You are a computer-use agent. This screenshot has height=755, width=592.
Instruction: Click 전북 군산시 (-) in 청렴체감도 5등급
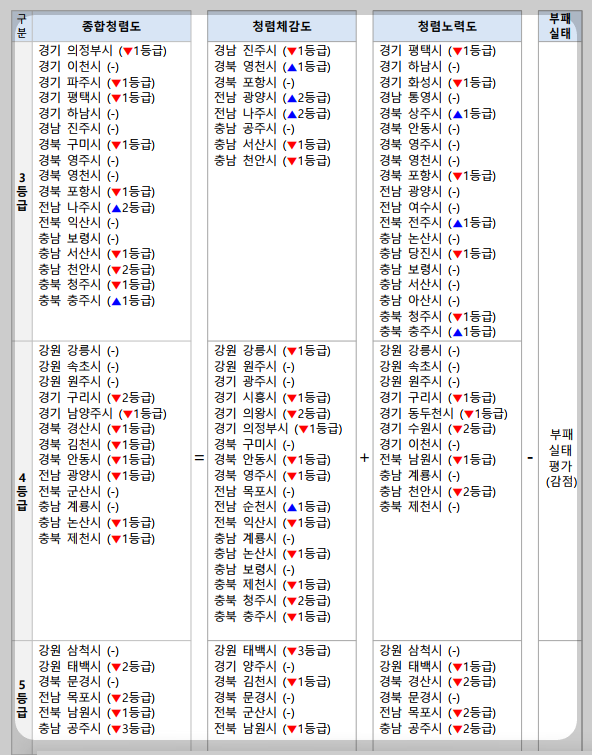[254, 713]
